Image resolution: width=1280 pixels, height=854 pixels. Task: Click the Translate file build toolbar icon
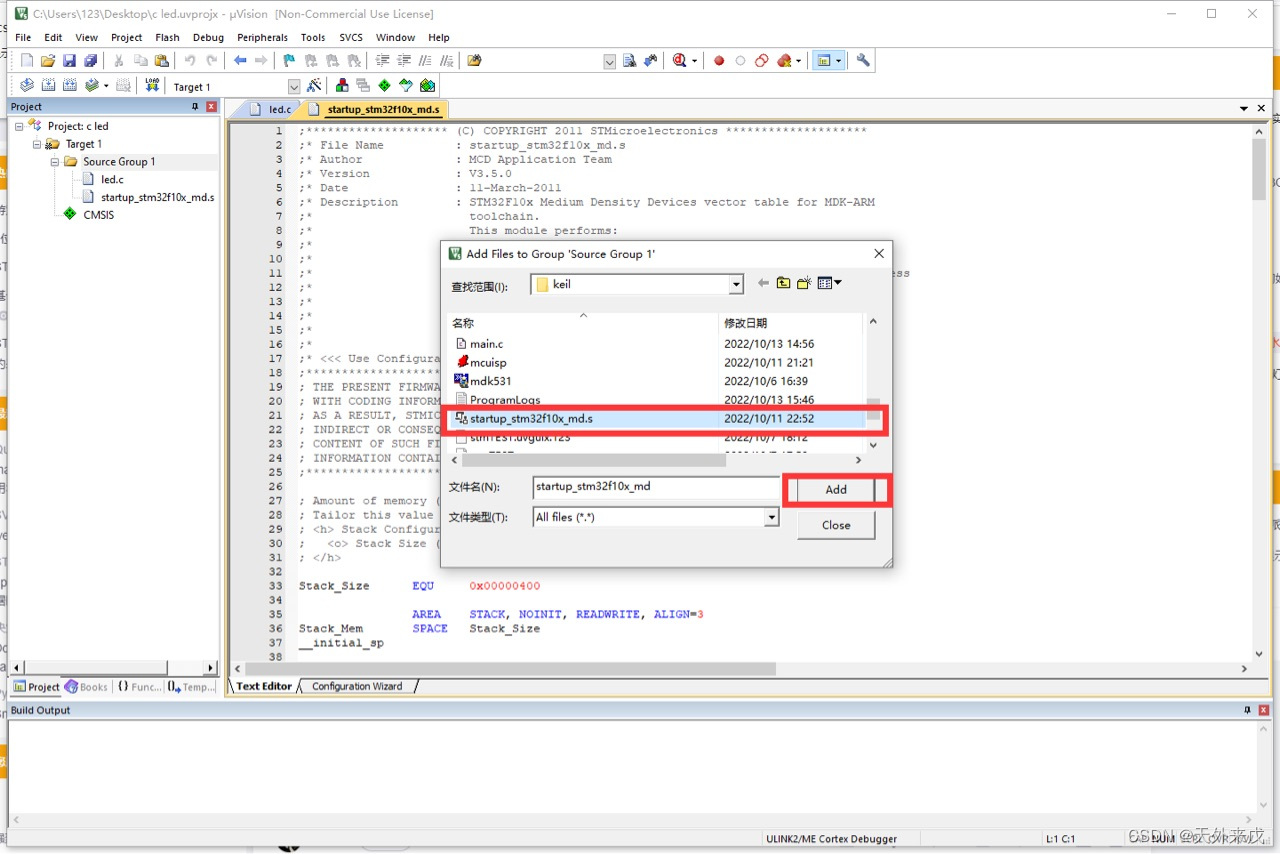pyautogui.click(x=27, y=86)
